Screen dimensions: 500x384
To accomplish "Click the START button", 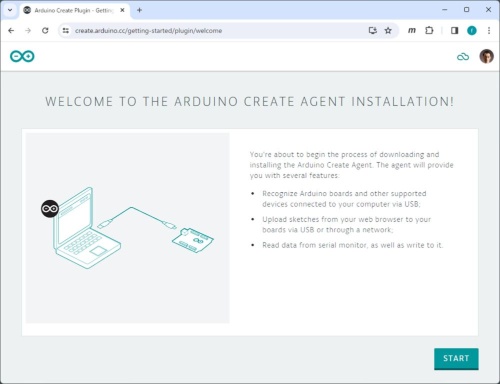I will coord(456,359).
